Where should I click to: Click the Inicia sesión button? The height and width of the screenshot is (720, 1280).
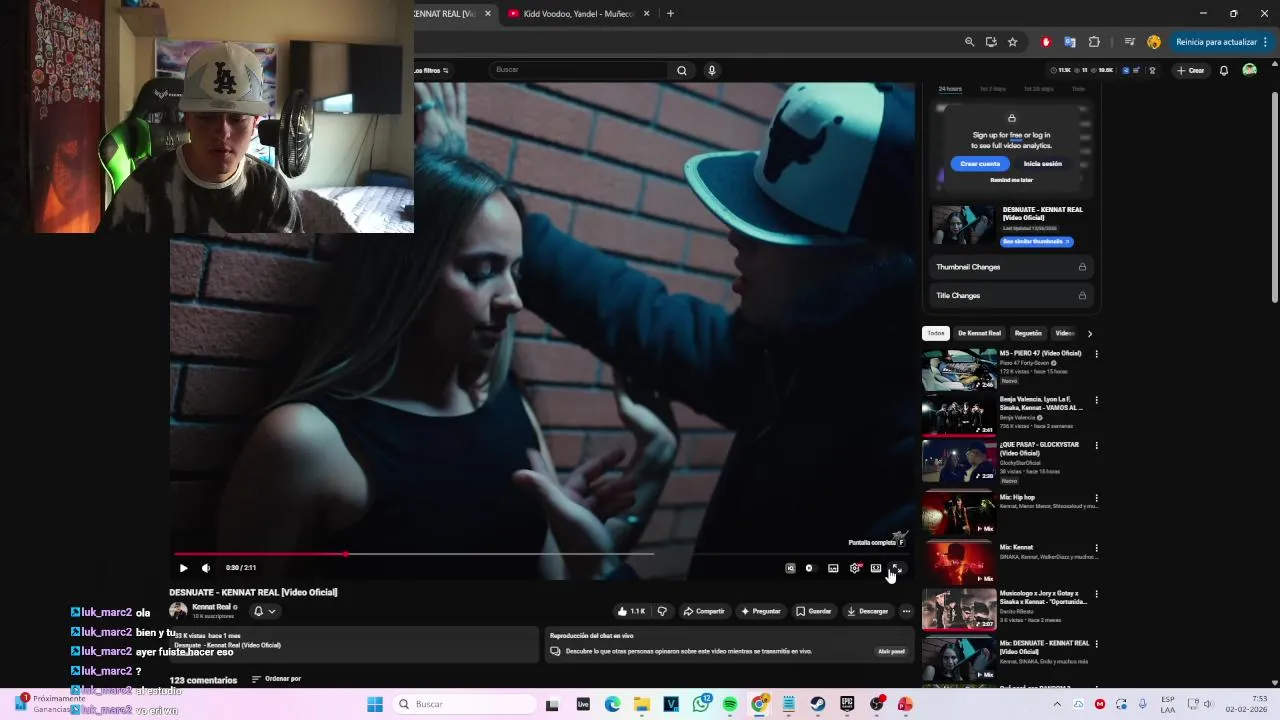[1043, 164]
